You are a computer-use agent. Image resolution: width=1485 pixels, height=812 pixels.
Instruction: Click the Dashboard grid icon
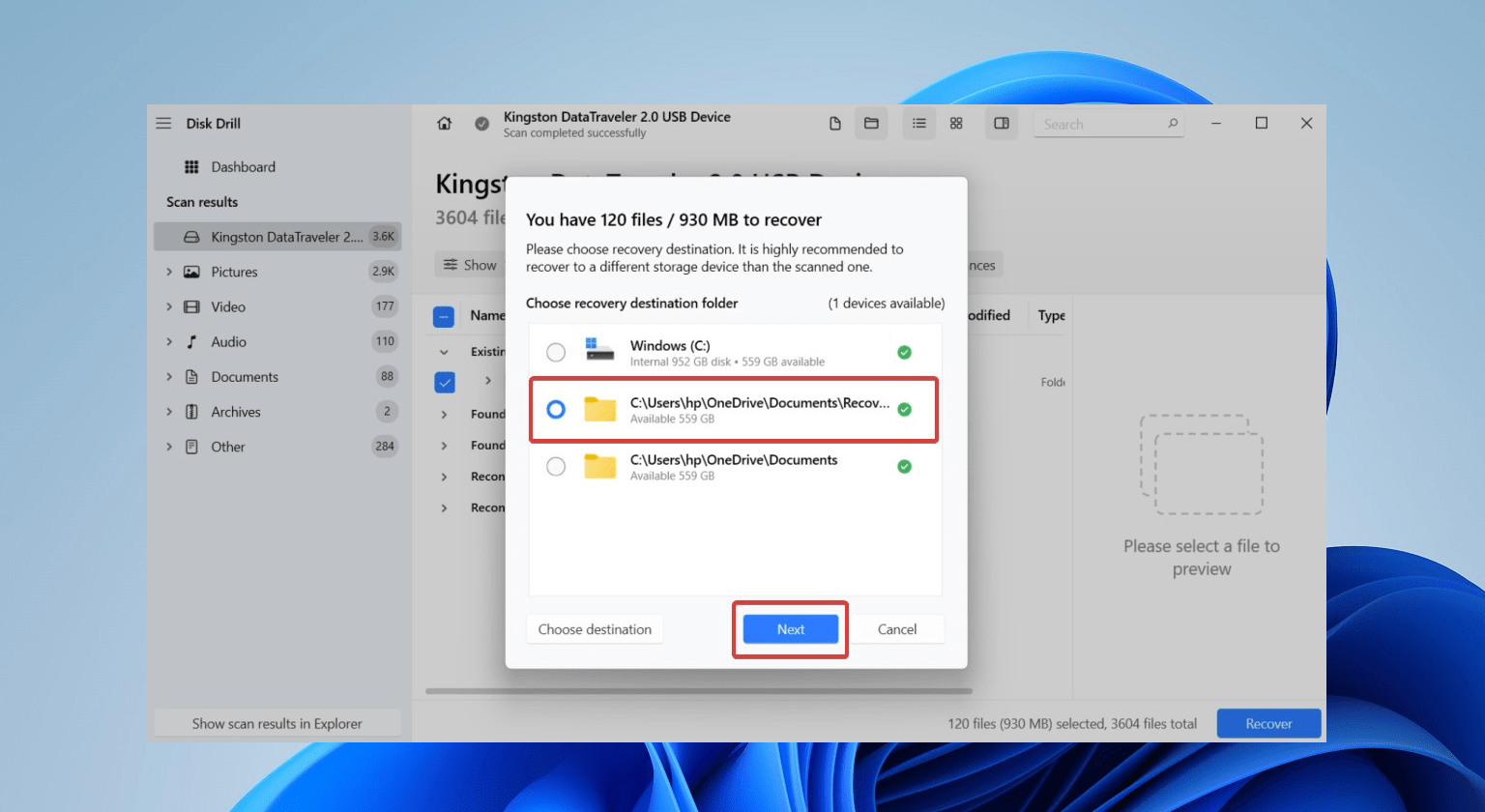191,167
